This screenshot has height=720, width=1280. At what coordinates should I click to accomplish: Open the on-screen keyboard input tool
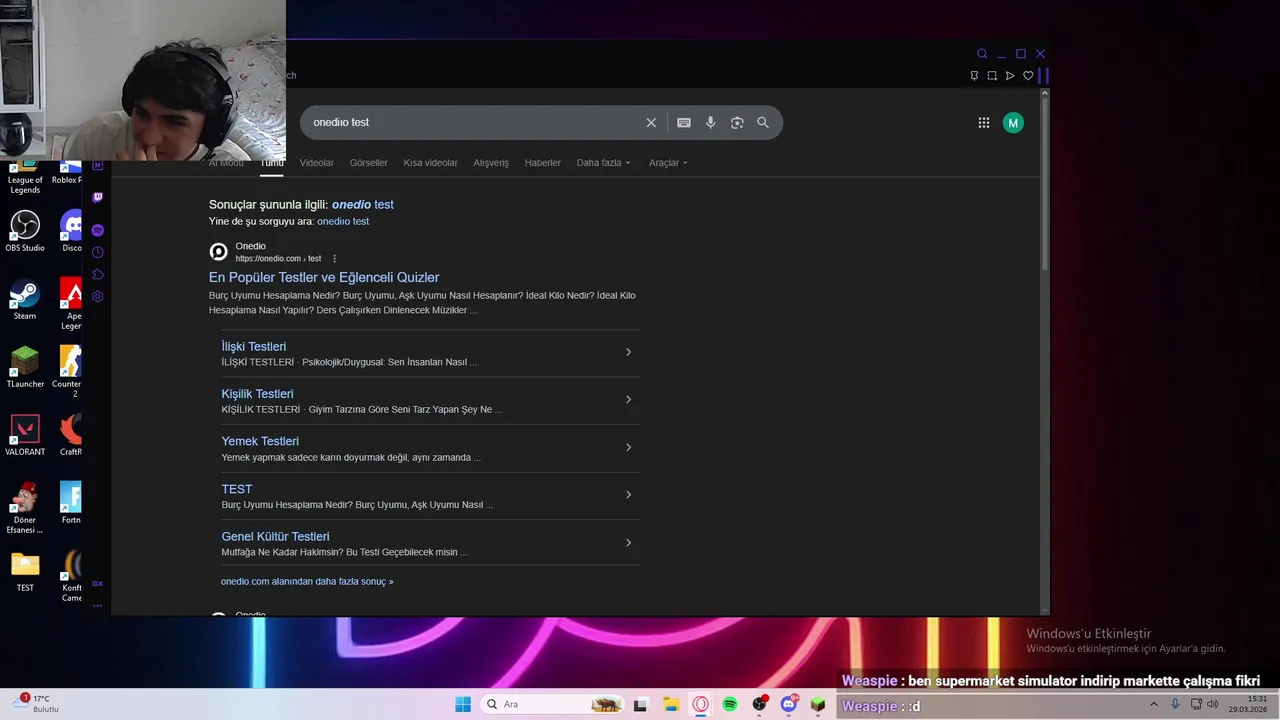[684, 122]
